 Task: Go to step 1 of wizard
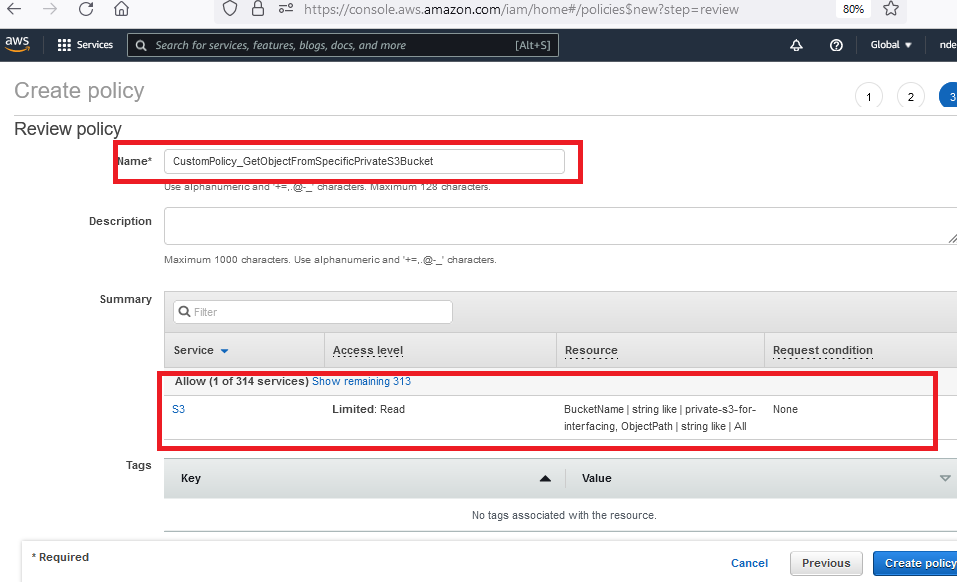point(868,97)
